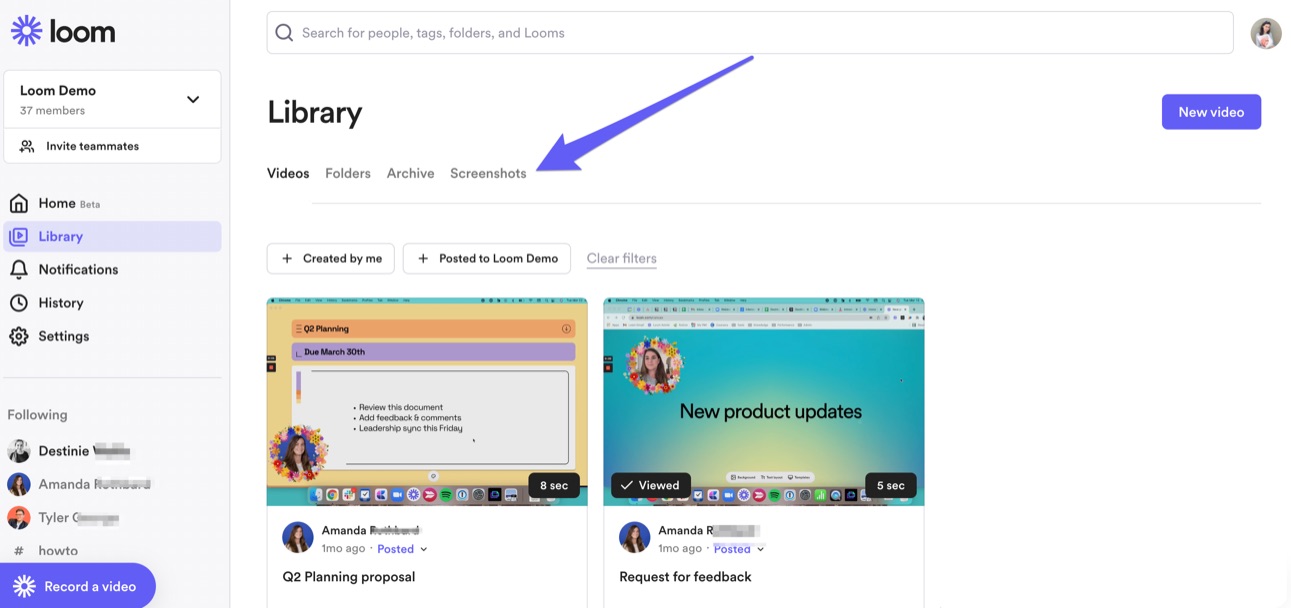The image size is (1291, 608).
Task: Open the user profile avatar menu
Action: point(1266,33)
